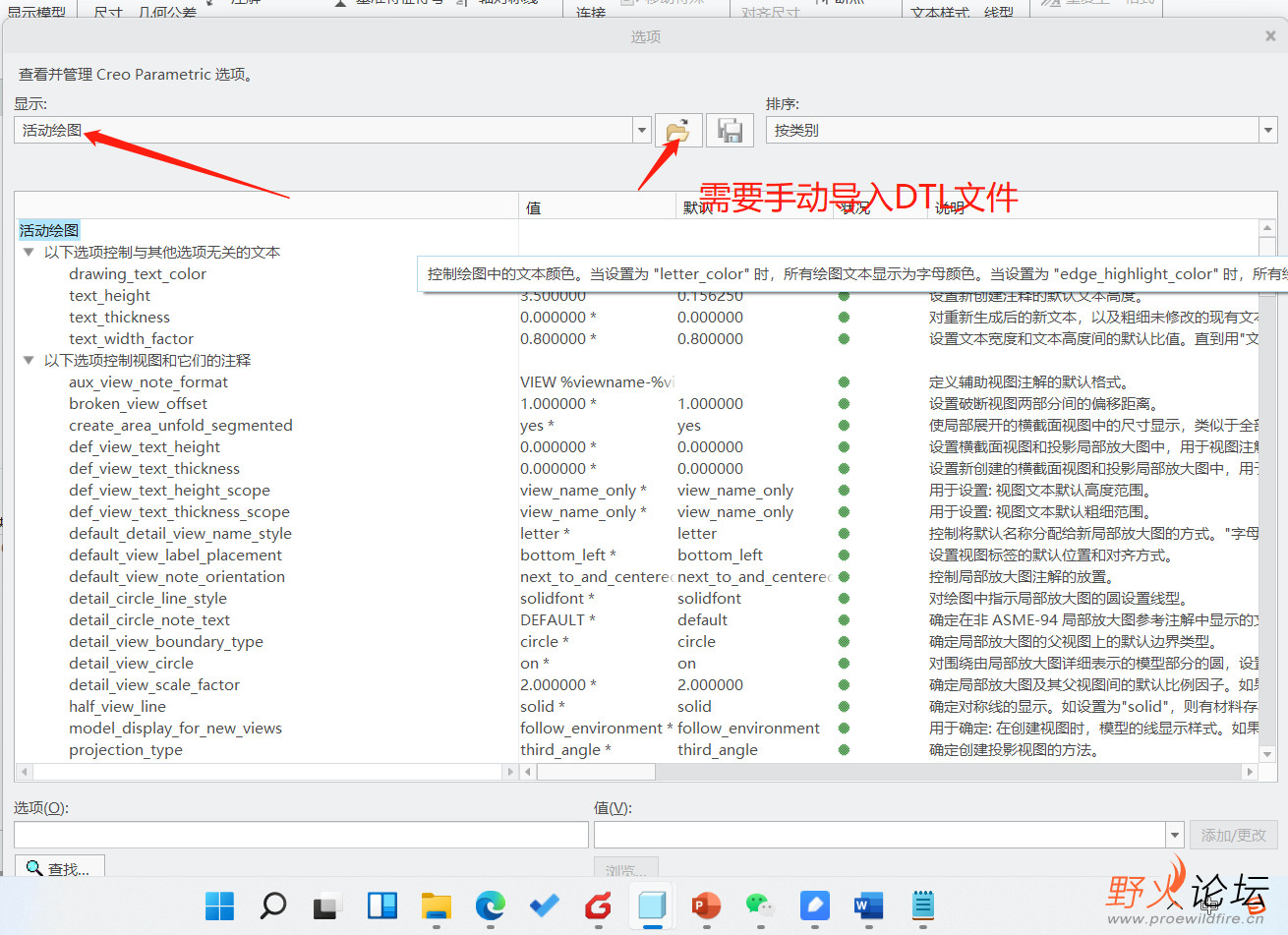This screenshot has height=935, width=1288.
Task: Click the save configuration floppy disk icon
Action: (x=730, y=130)
